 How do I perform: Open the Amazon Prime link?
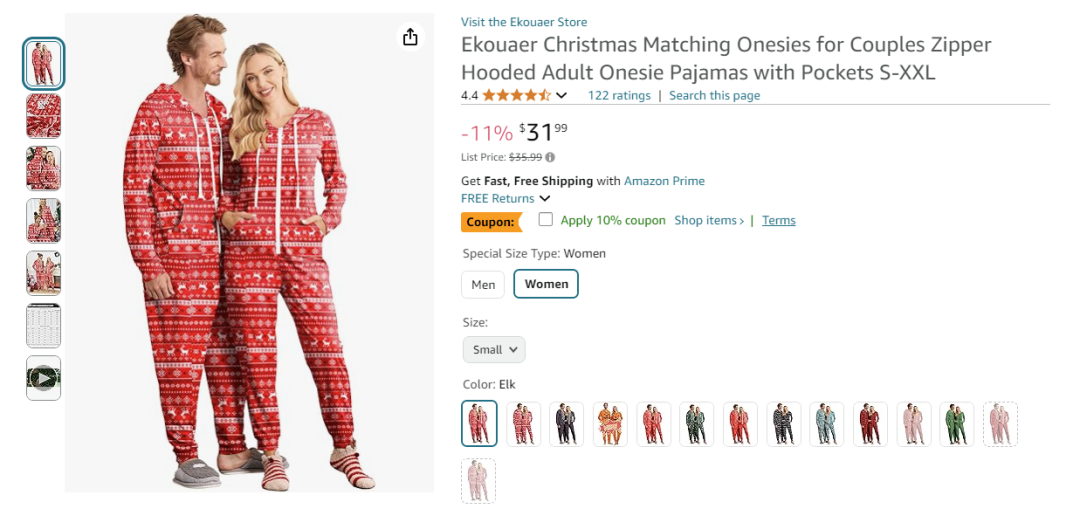coord(664,181)
